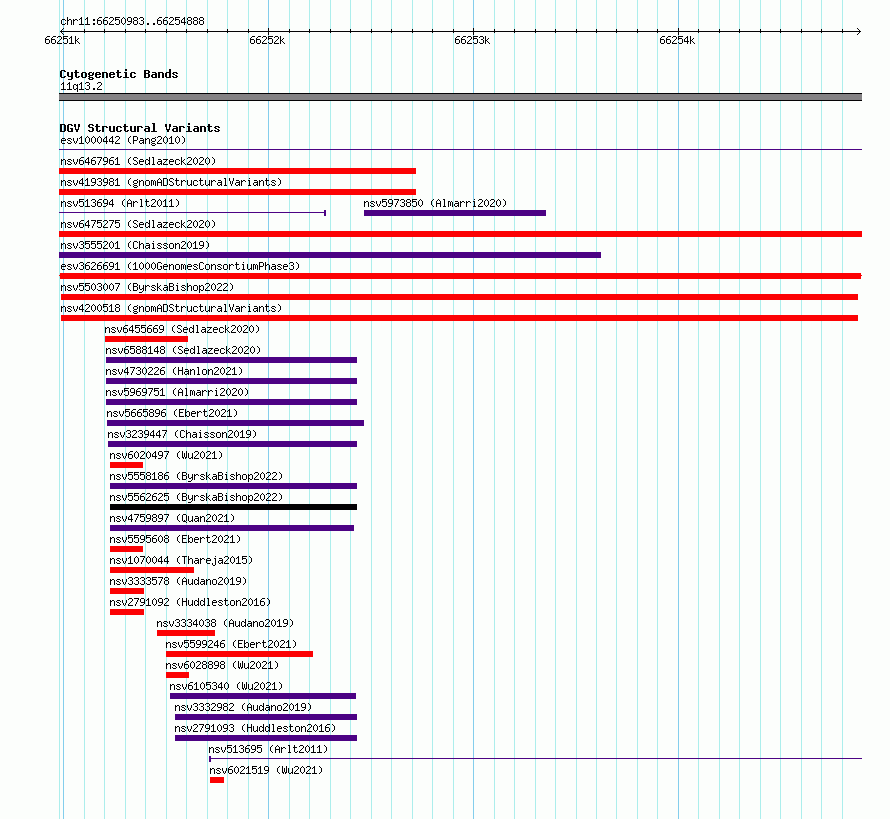Image resolution: width=890 pixels, height=819 pixels.
Task: Click the right arrowhead of the ruler
Action: (x=859, y=31)
